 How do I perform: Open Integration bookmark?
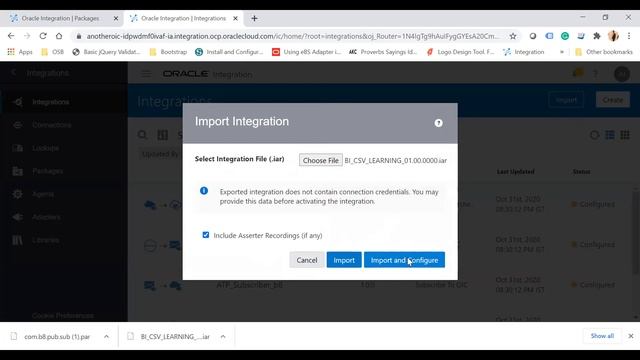coord(524,52)
